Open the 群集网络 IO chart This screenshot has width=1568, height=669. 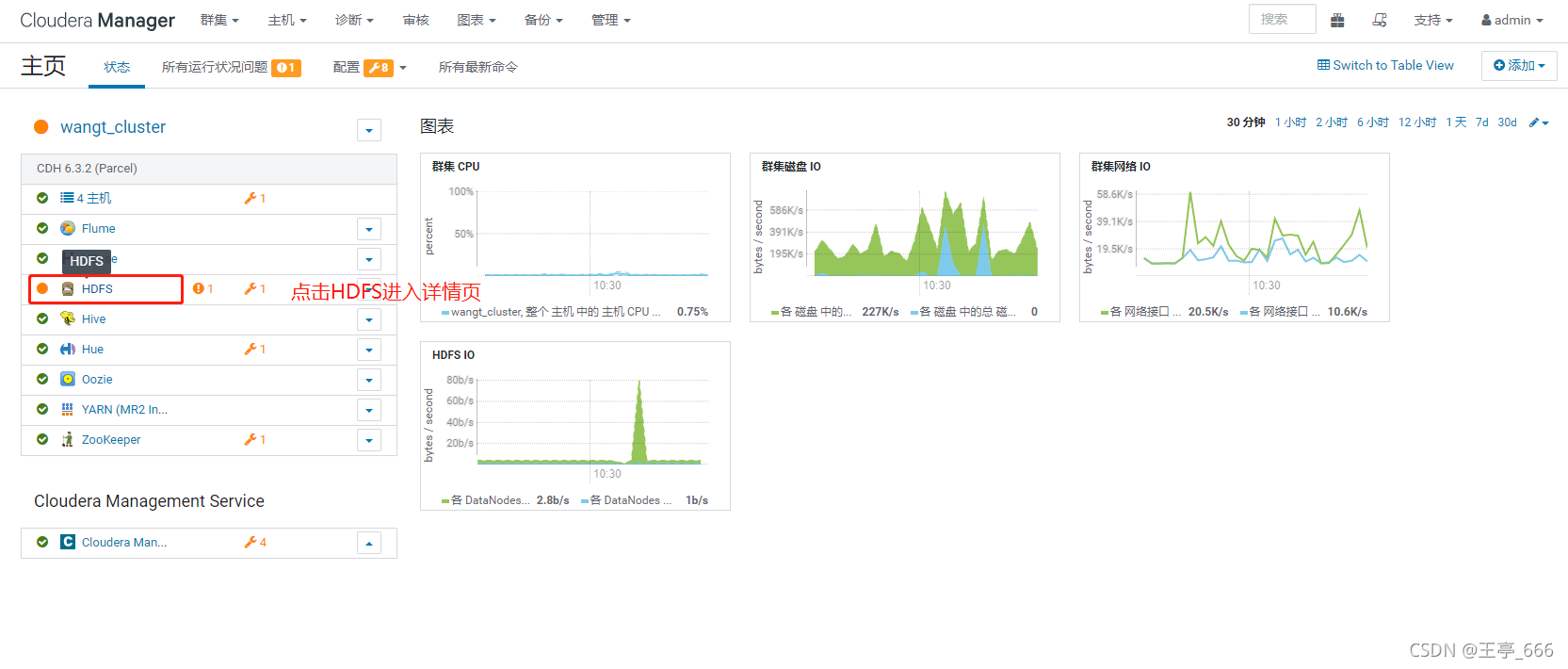1235,237
